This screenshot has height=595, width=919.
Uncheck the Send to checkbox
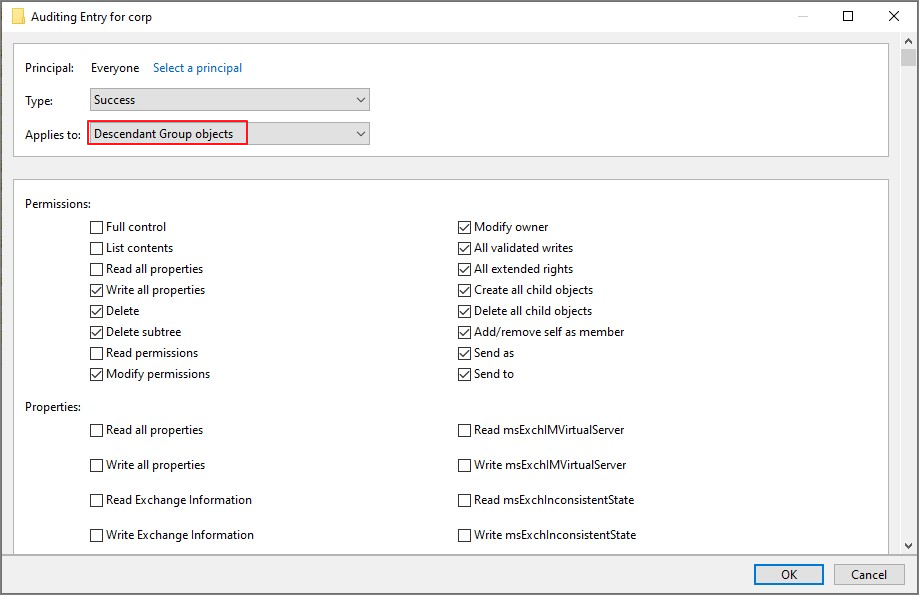pos(464,375)
